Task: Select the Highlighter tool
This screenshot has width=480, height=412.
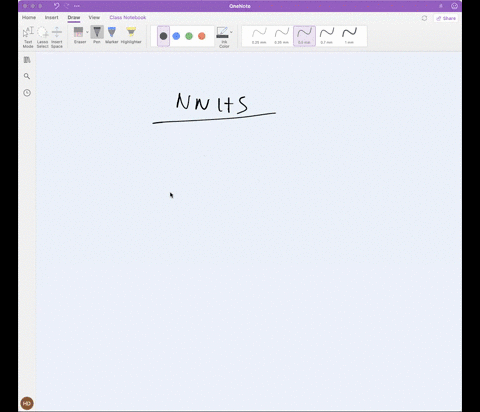Action: coord(131,35)
